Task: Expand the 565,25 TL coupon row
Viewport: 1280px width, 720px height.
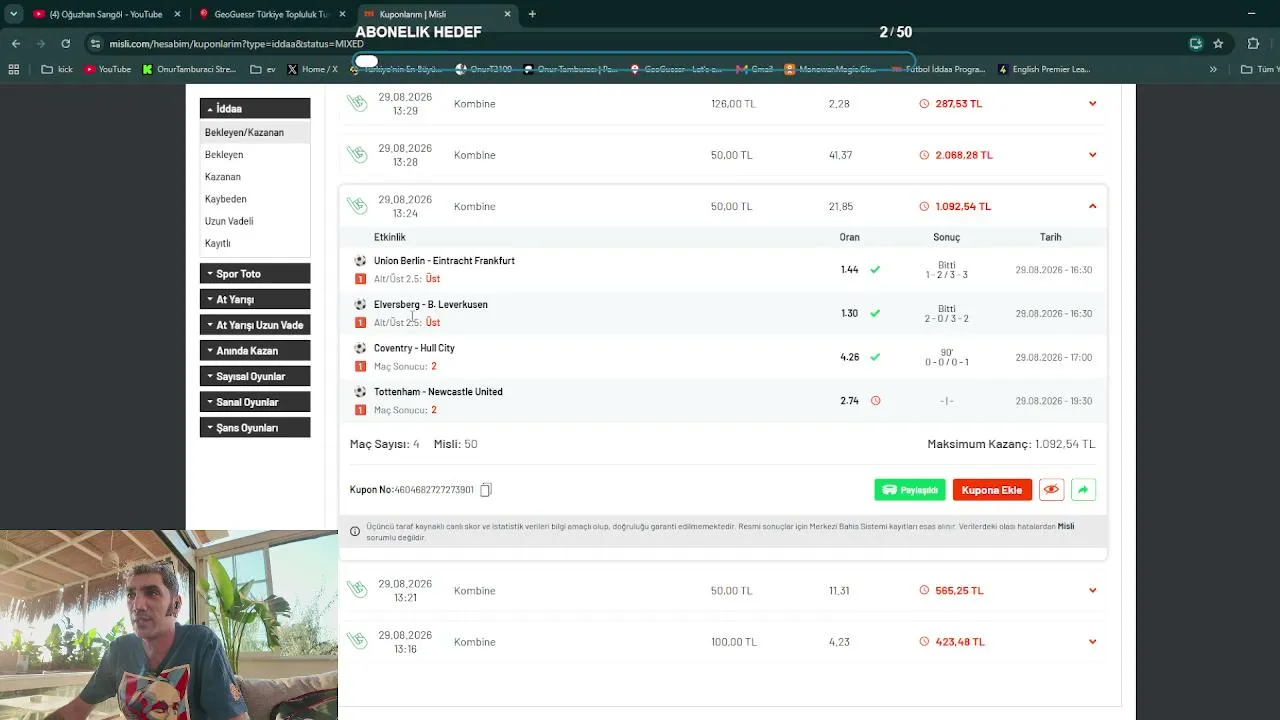Action: click(1092, 590)
